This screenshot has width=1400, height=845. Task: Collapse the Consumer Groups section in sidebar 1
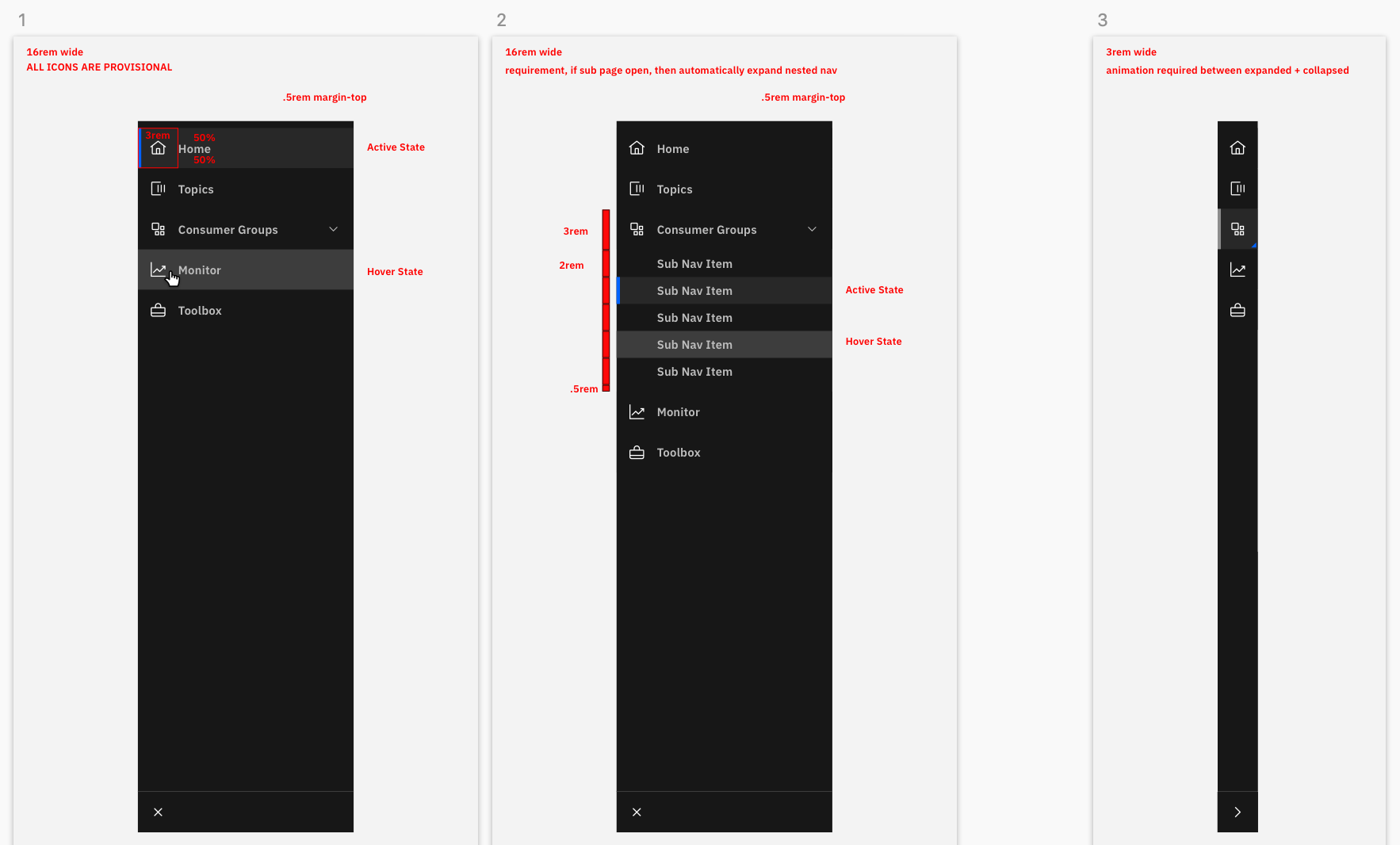tap(334, 229)
